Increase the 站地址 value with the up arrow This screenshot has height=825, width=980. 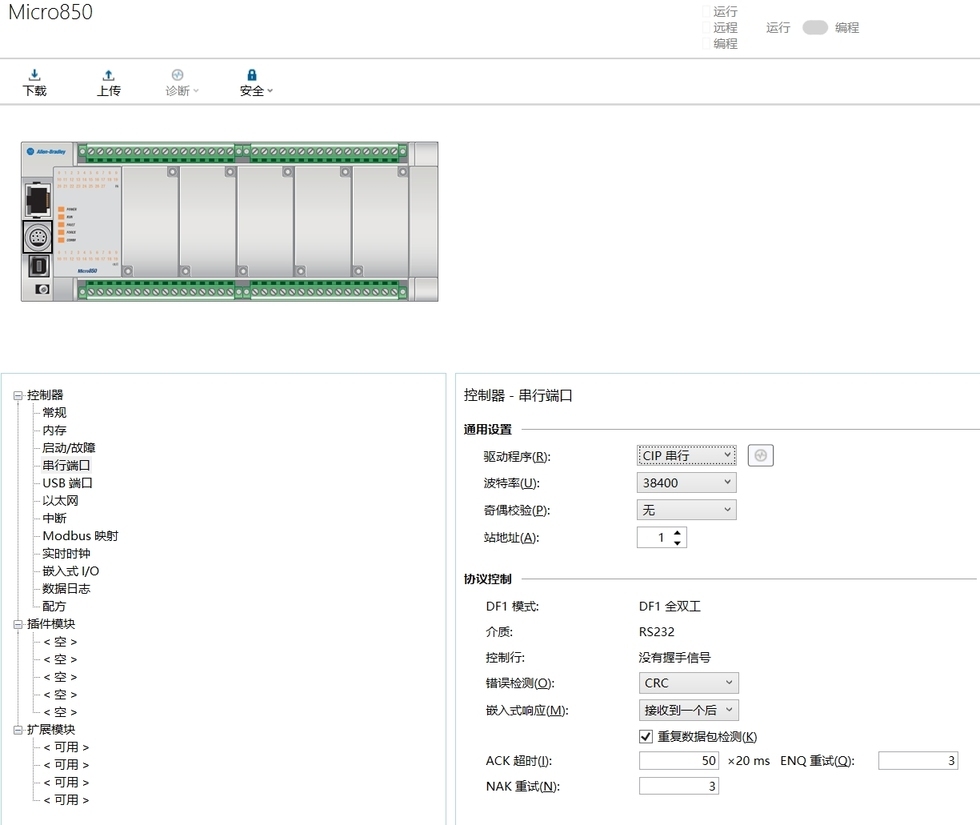tap(678, 533)
